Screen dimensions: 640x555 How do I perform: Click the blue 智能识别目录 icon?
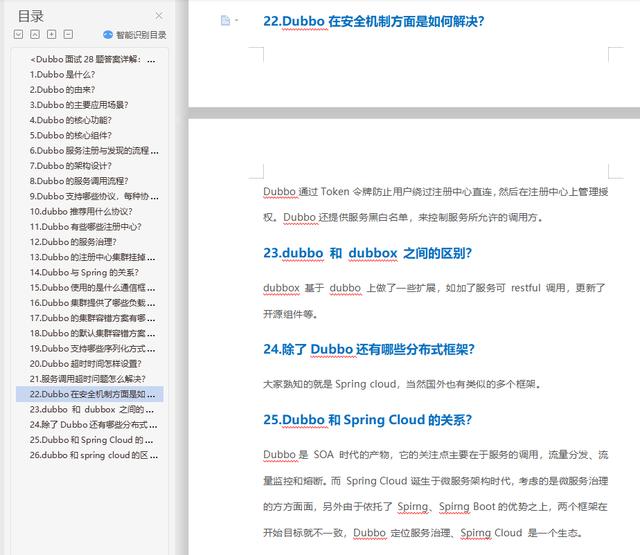click(x=108, y=35)
